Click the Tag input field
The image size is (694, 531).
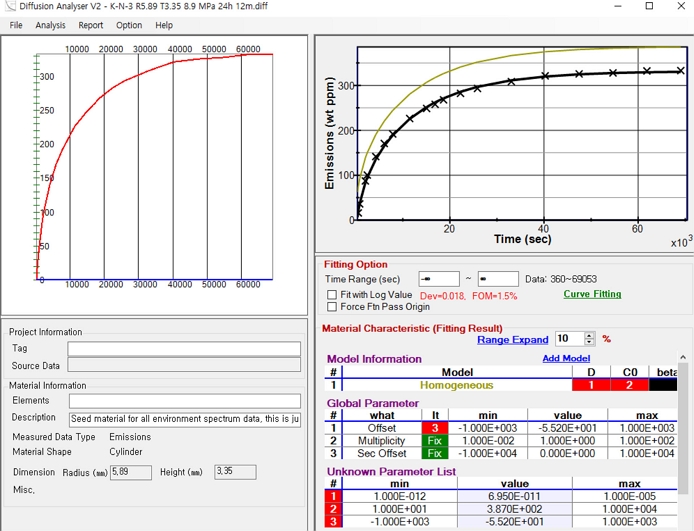184,349
